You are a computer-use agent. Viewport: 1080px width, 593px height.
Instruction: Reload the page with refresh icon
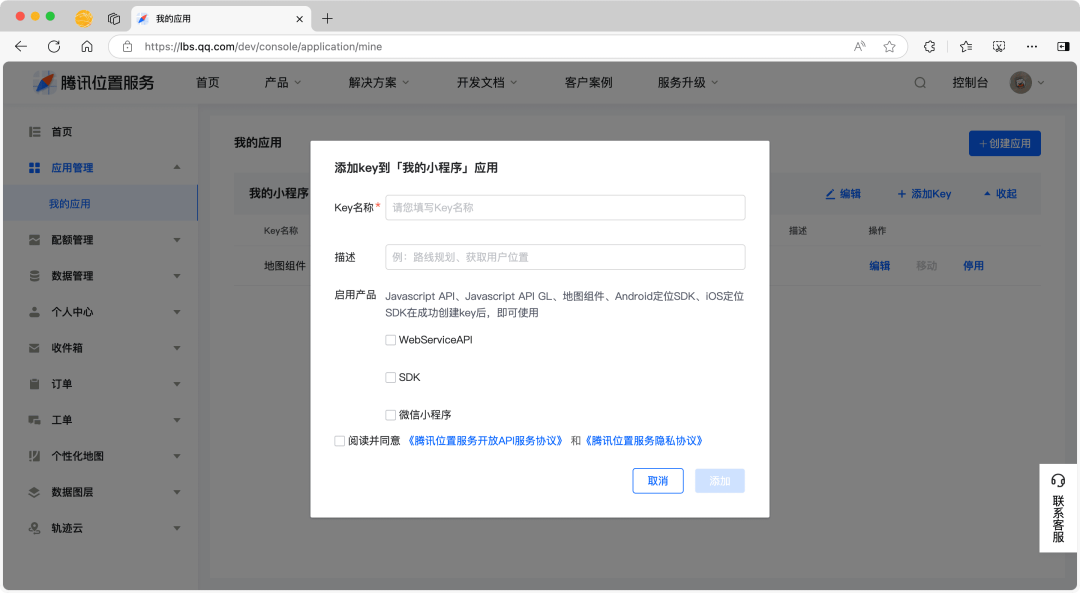54,46
